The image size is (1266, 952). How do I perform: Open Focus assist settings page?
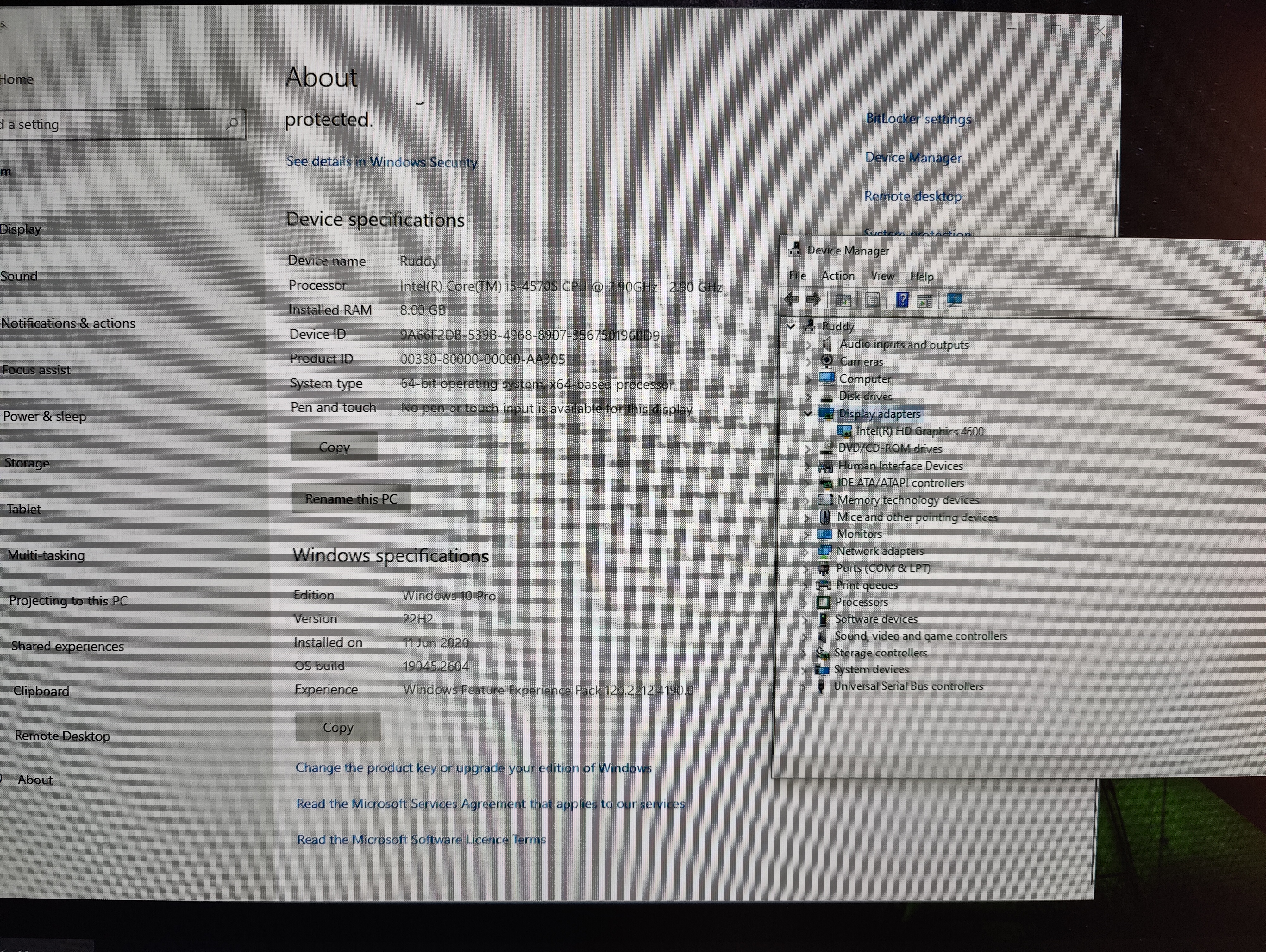(x=36, y=370)
